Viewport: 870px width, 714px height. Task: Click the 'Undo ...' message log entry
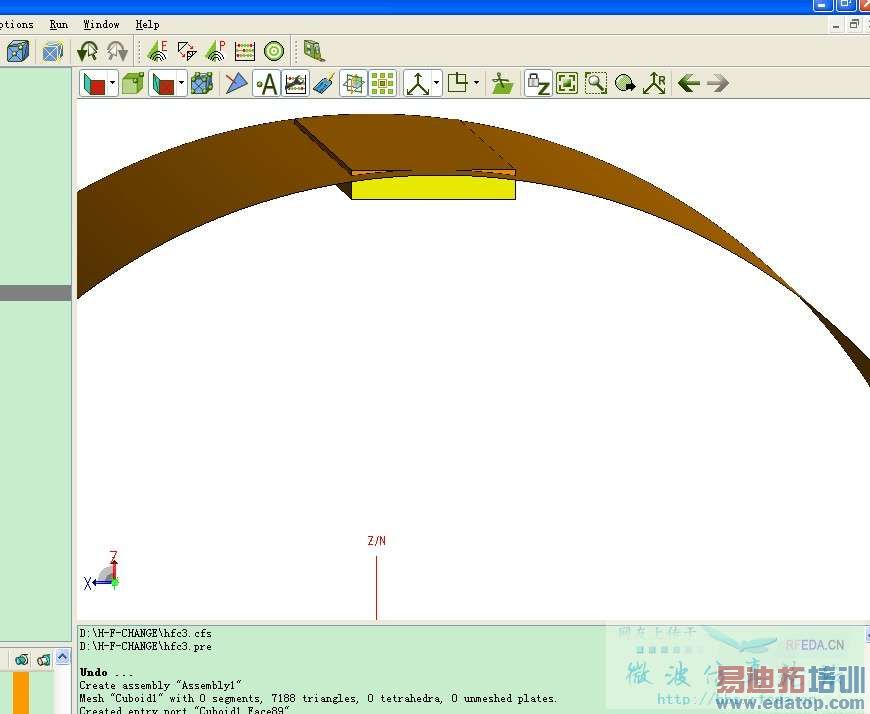(x=106, y=672)
